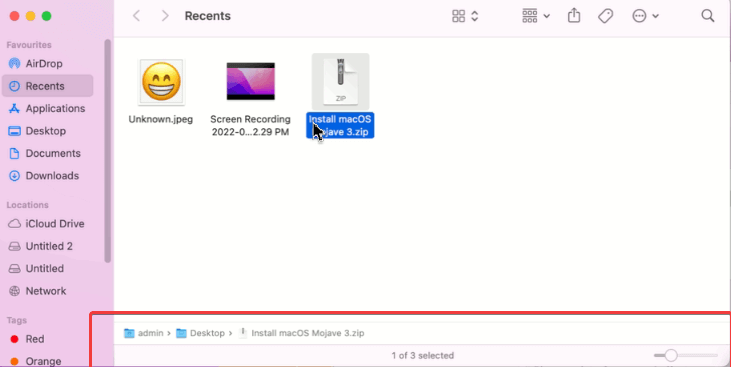Select Recents in the sidebar
The height and width of the screenshot is (367, 731).
[x=48, y=86]
